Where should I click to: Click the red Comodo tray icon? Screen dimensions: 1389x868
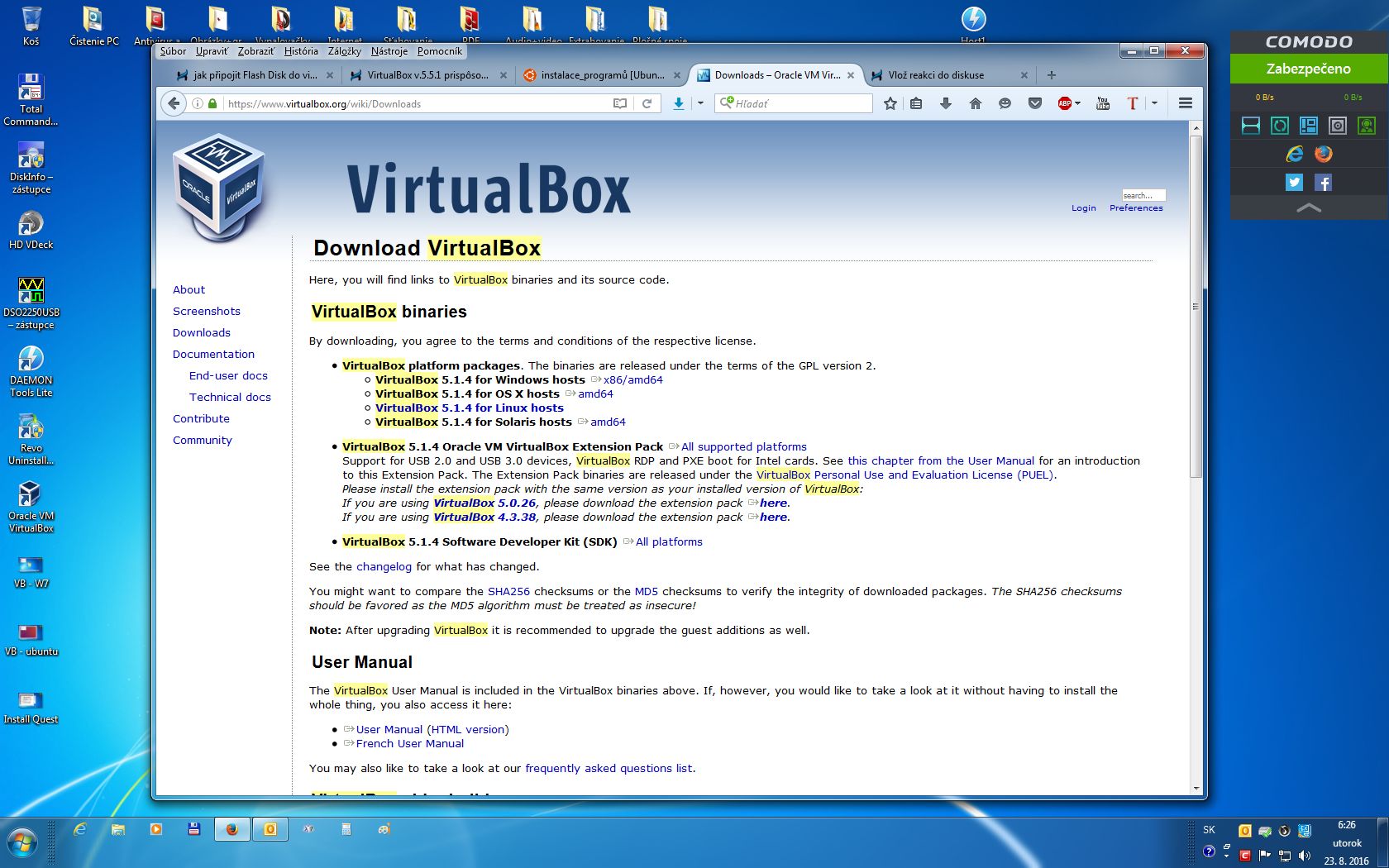[1245, 856]
